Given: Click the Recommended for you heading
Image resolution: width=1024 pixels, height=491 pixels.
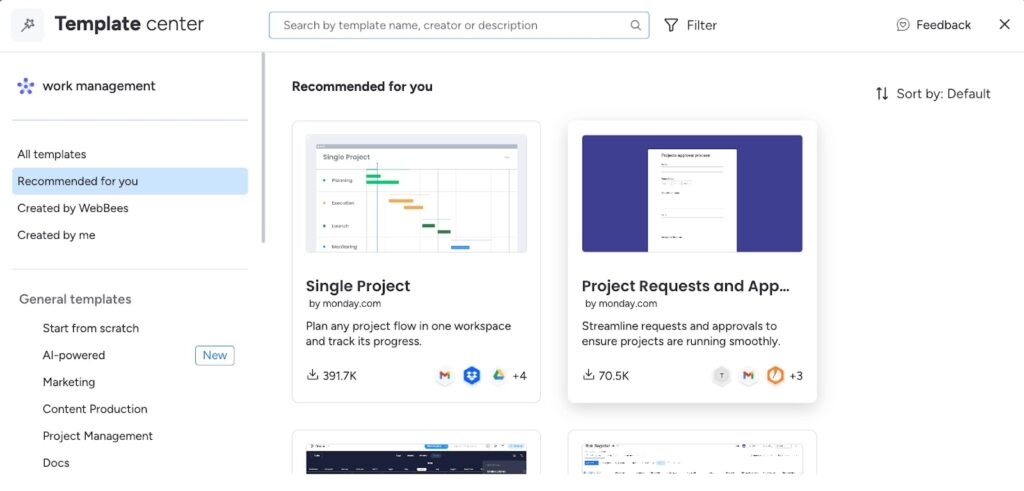Looking at the screenshot, I should point(362,86).
